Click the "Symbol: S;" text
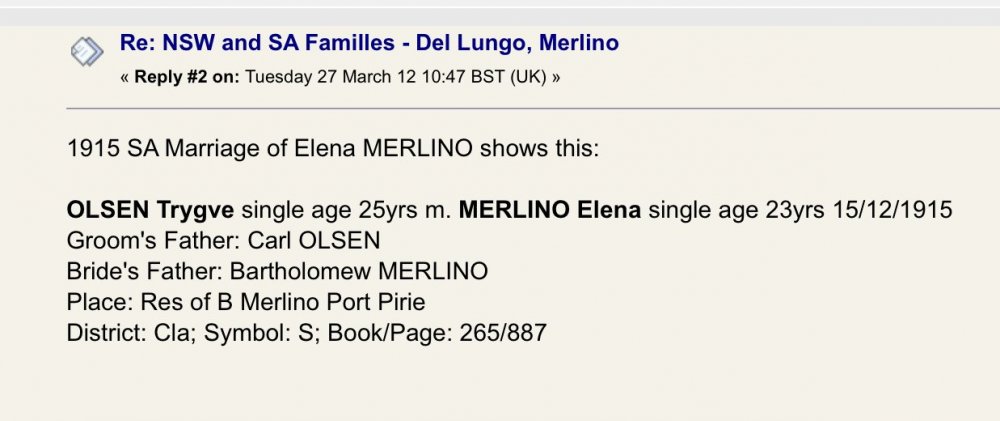This screenshot has width=1000, height=421. tap(261, 333)
